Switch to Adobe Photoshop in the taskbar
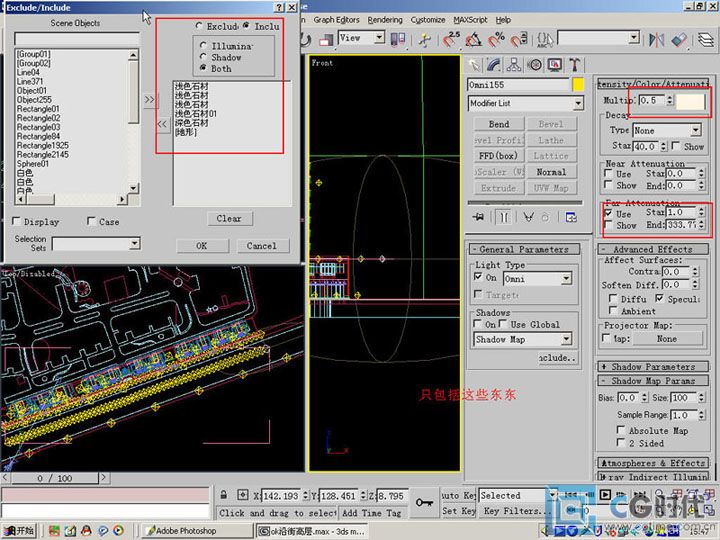Viewport: 720px width, 540px height. point(197,531)
